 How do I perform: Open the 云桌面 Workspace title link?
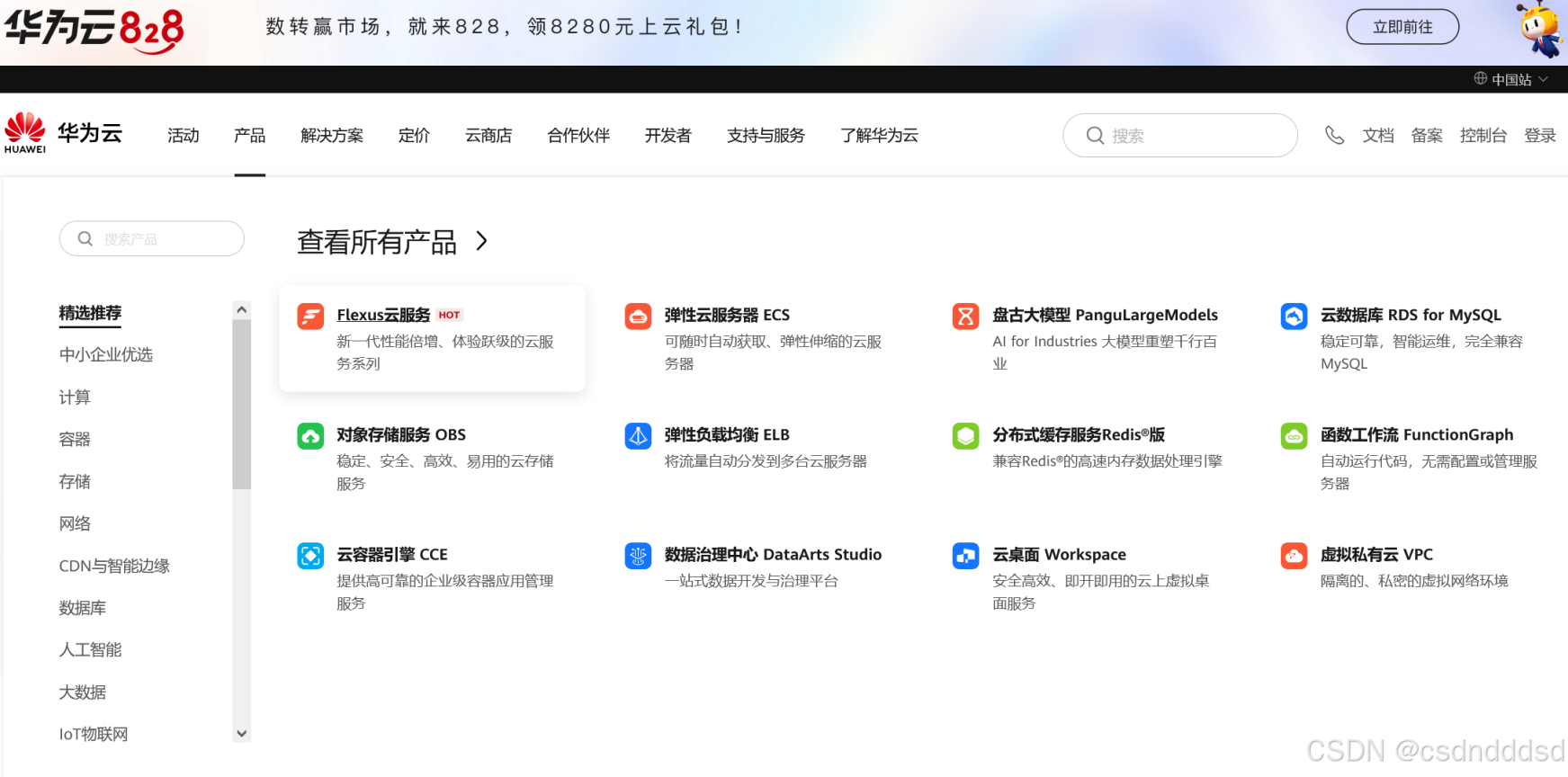tap(1059, 554)
